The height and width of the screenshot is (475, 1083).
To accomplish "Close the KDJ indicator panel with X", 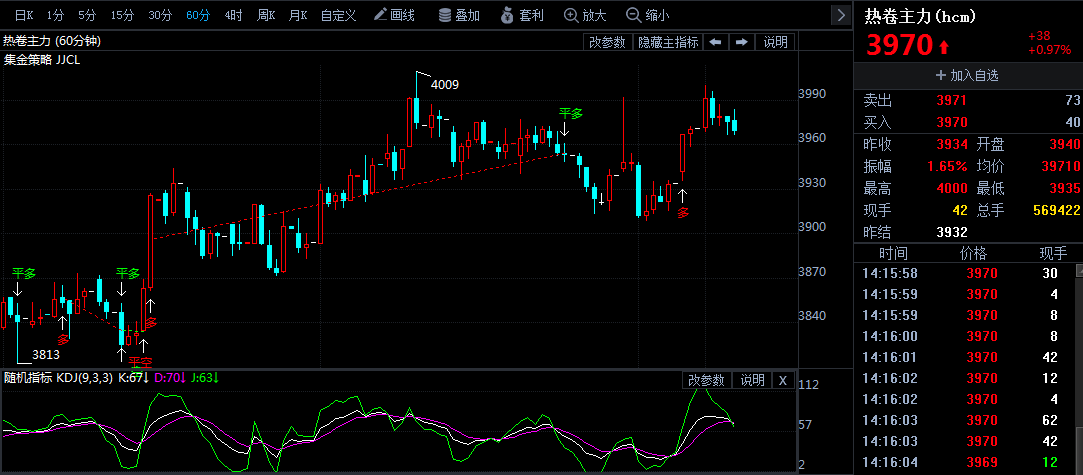I will tap(783, 380).
